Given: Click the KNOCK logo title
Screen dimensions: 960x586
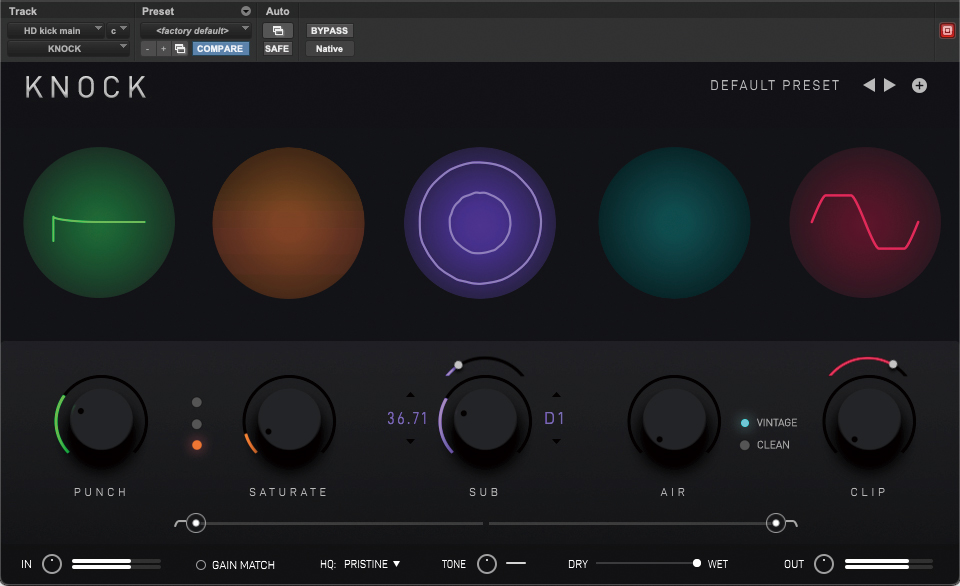Looking at the screenshot, I should (x=86, y=87).
